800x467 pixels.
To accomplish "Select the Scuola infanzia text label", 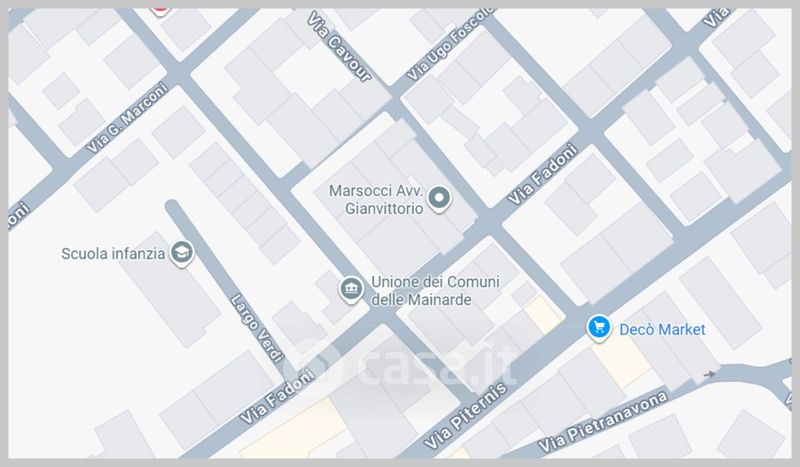I will [113, 254].
